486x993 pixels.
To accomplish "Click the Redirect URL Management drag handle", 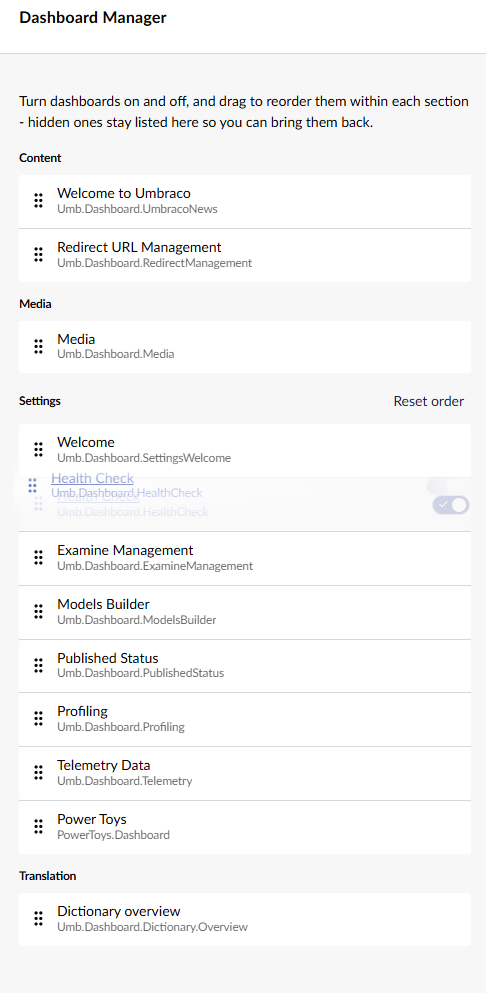I will point(38,255).
